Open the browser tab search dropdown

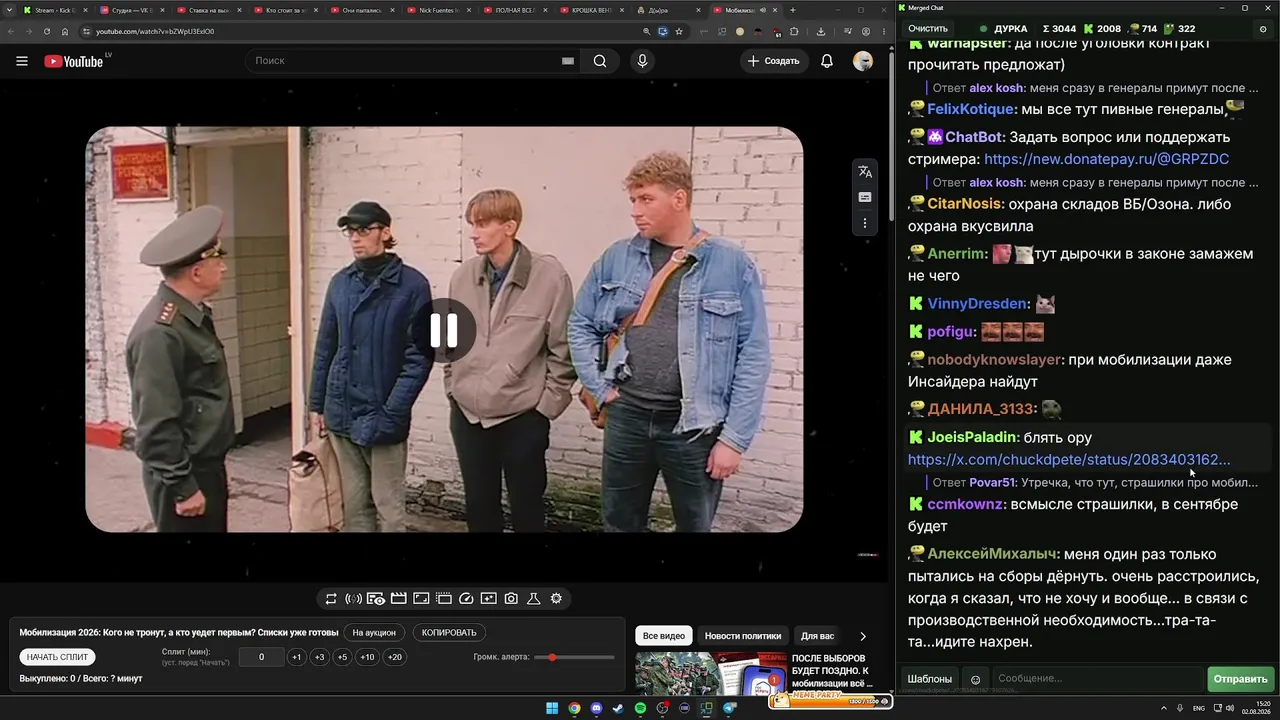9,10
